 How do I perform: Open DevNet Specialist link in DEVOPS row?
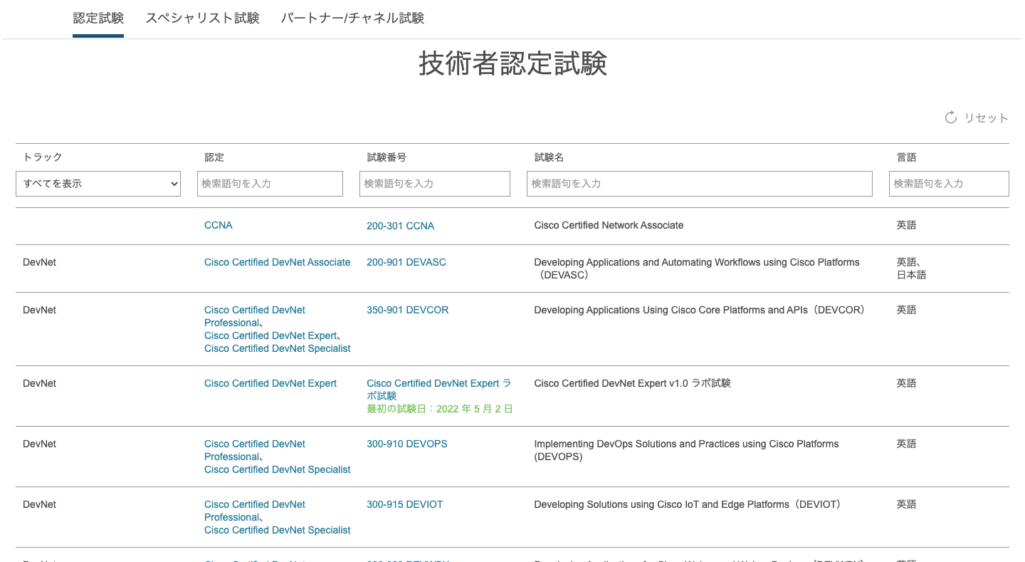coord(277,469)
